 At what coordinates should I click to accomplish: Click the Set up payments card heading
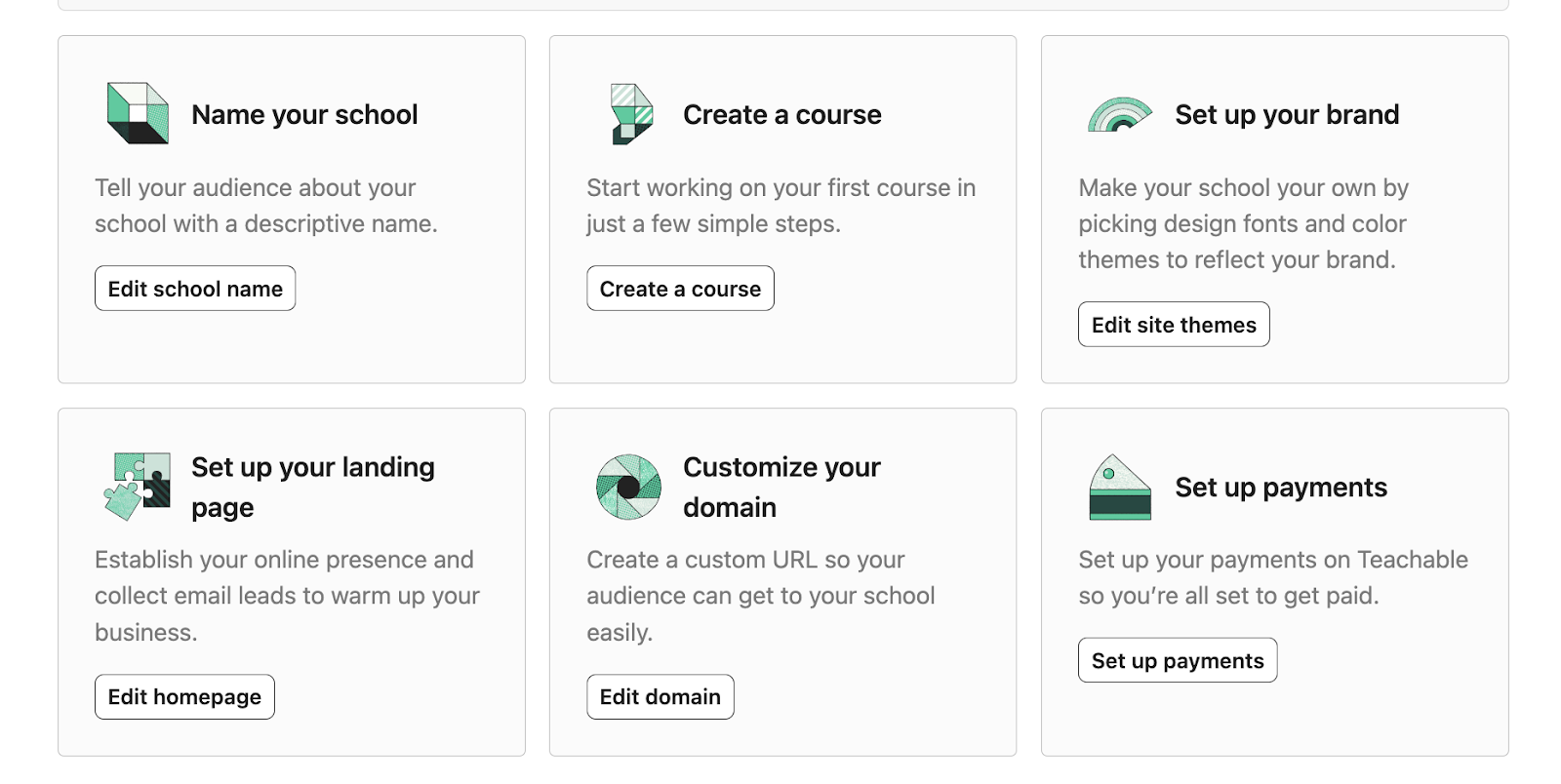pyautogui.click(x=1280, y=488)
